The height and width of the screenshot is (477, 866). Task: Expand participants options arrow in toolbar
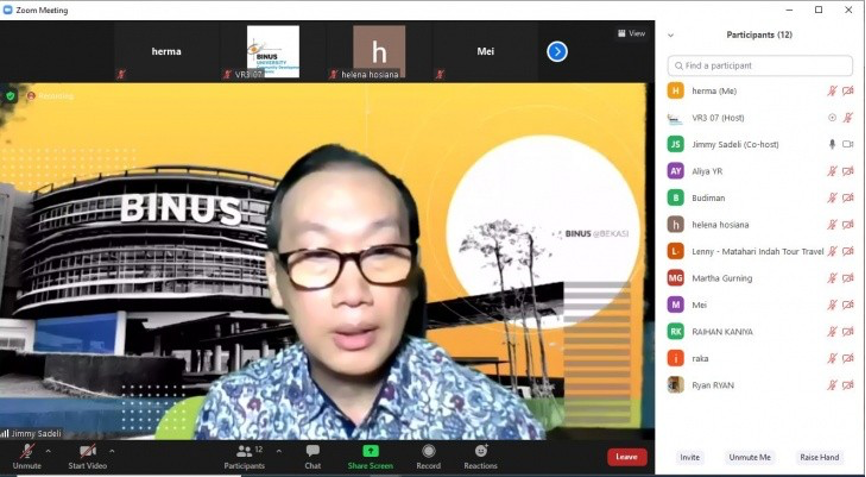278,452
